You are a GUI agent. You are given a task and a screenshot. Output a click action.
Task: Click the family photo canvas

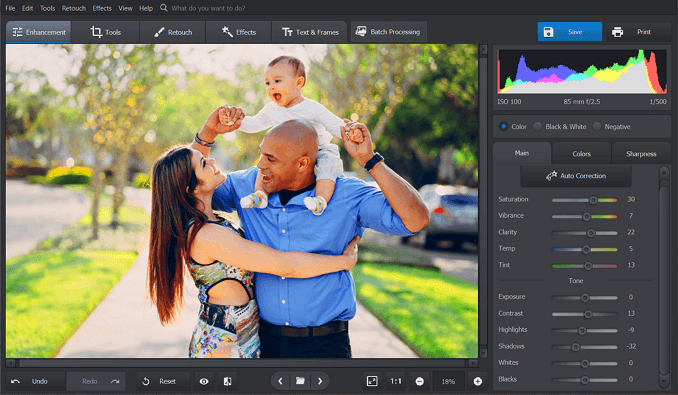tap(242, 201)
